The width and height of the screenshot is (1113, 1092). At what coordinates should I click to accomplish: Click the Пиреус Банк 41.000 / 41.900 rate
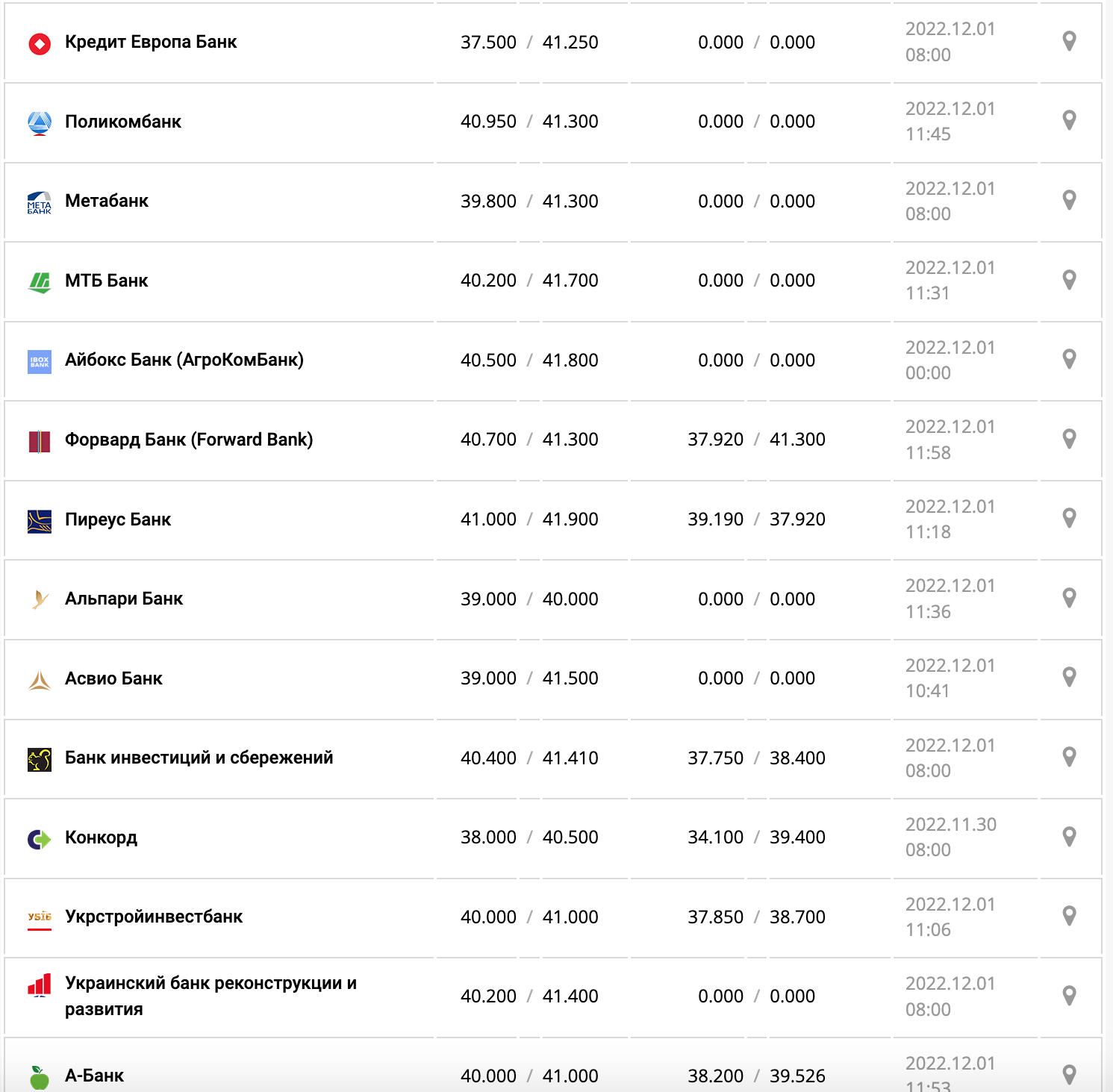coord(529,520)
